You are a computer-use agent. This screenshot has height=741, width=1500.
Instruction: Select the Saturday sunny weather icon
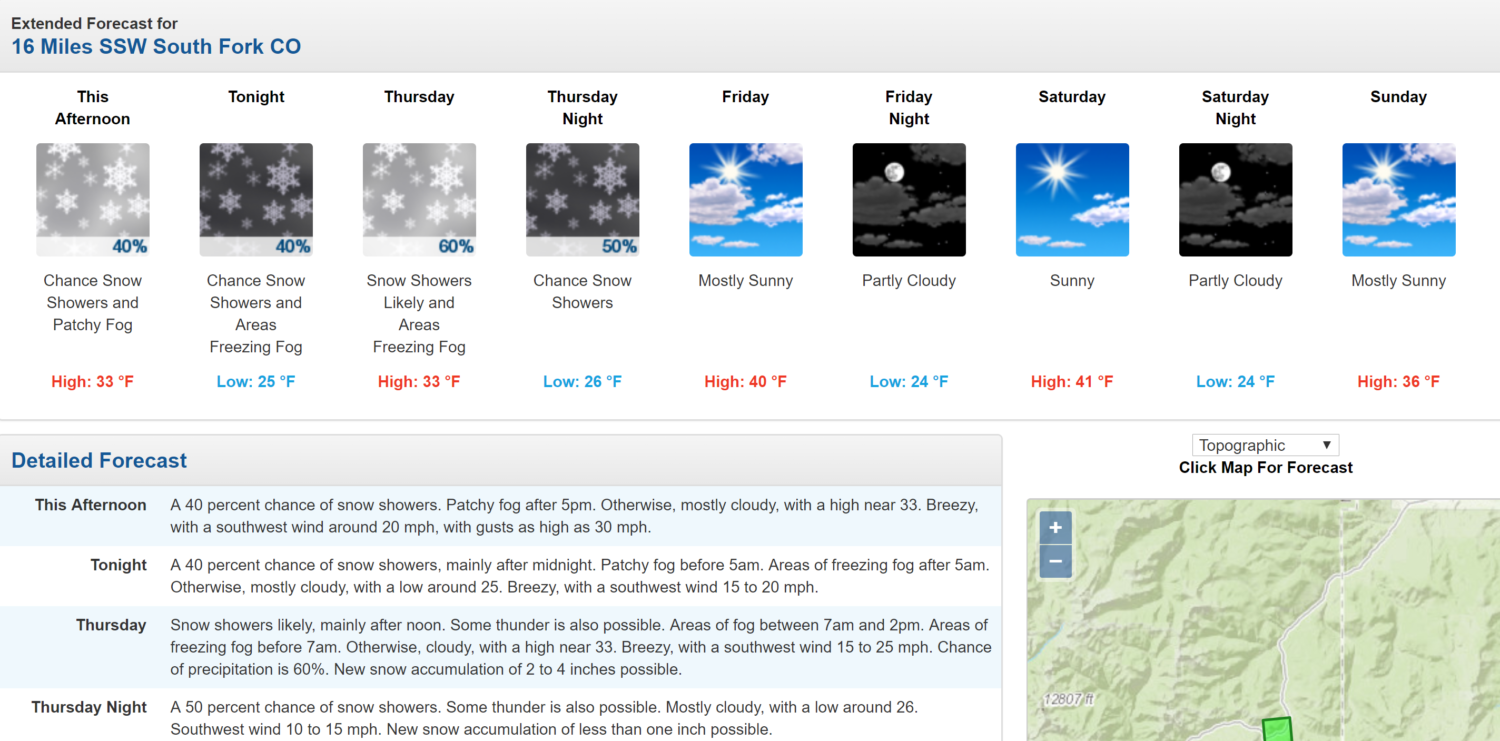1072,200
